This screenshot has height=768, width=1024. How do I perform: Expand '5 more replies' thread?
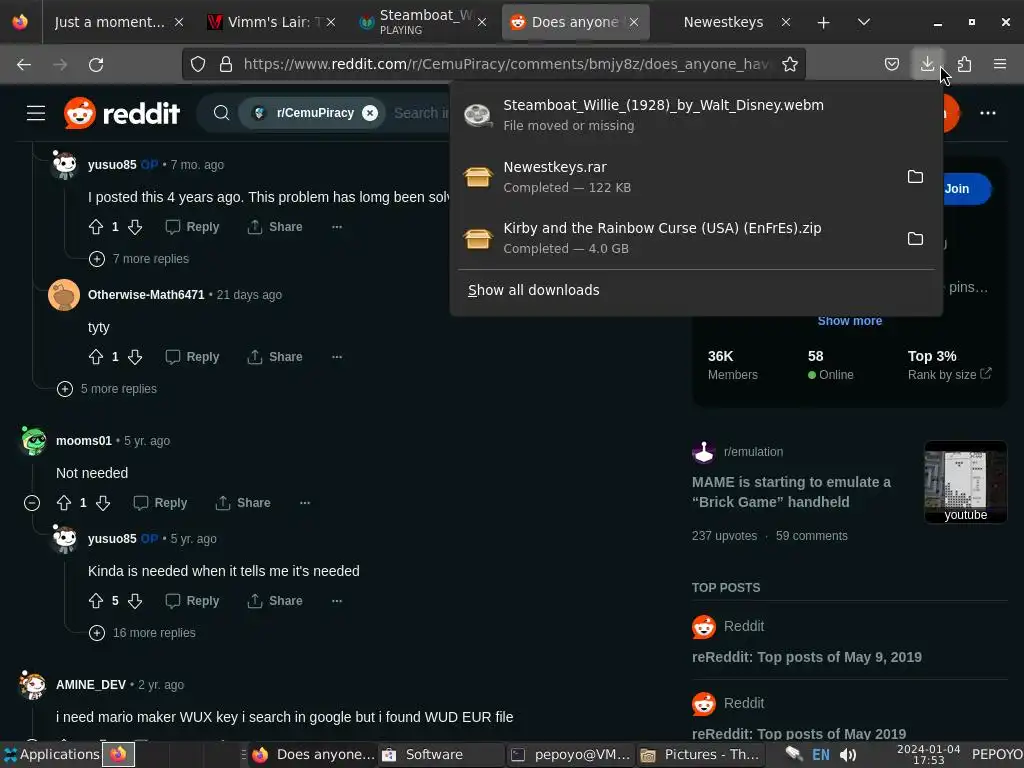107,389
